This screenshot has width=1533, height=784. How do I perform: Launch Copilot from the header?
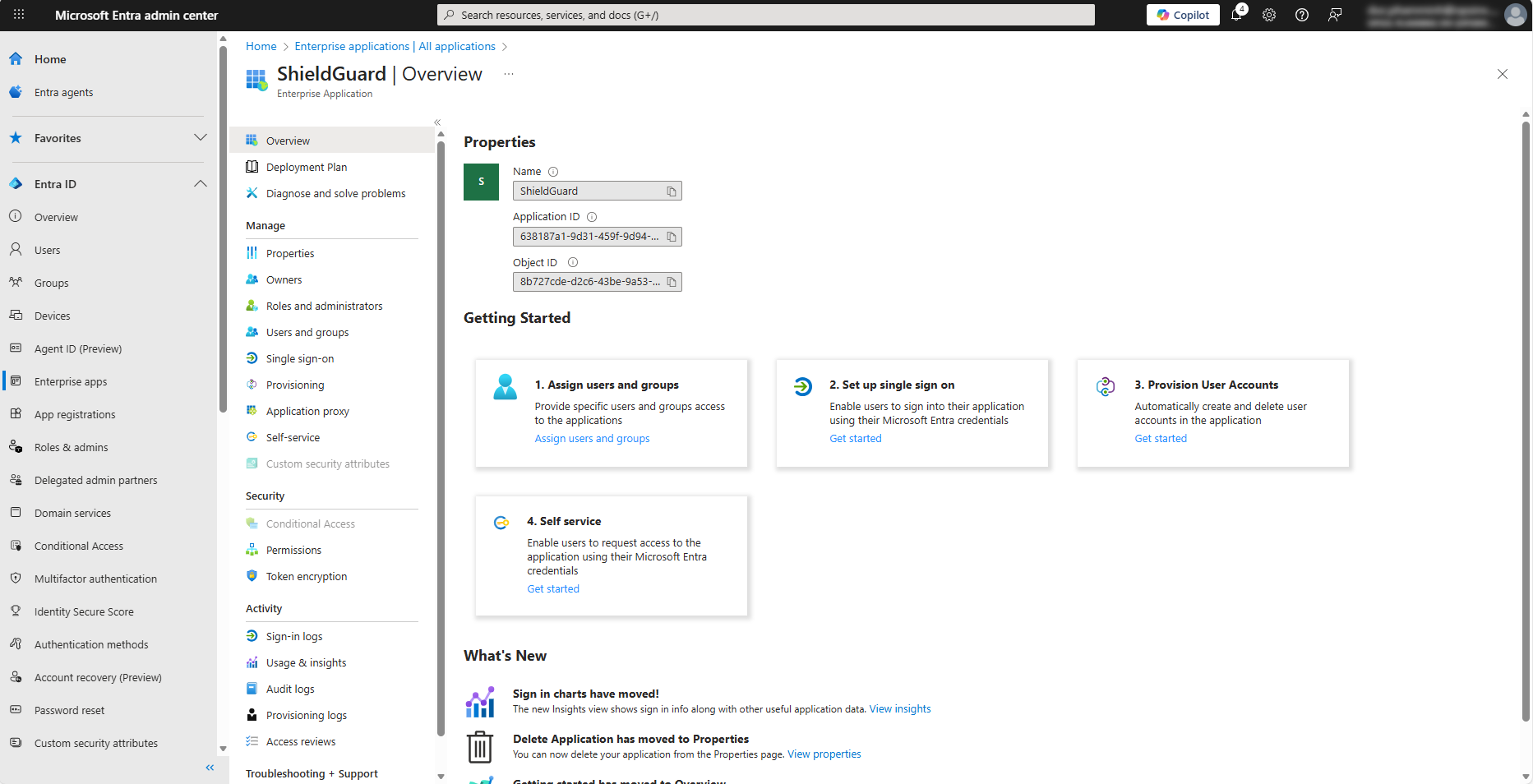pos(1183,15)
